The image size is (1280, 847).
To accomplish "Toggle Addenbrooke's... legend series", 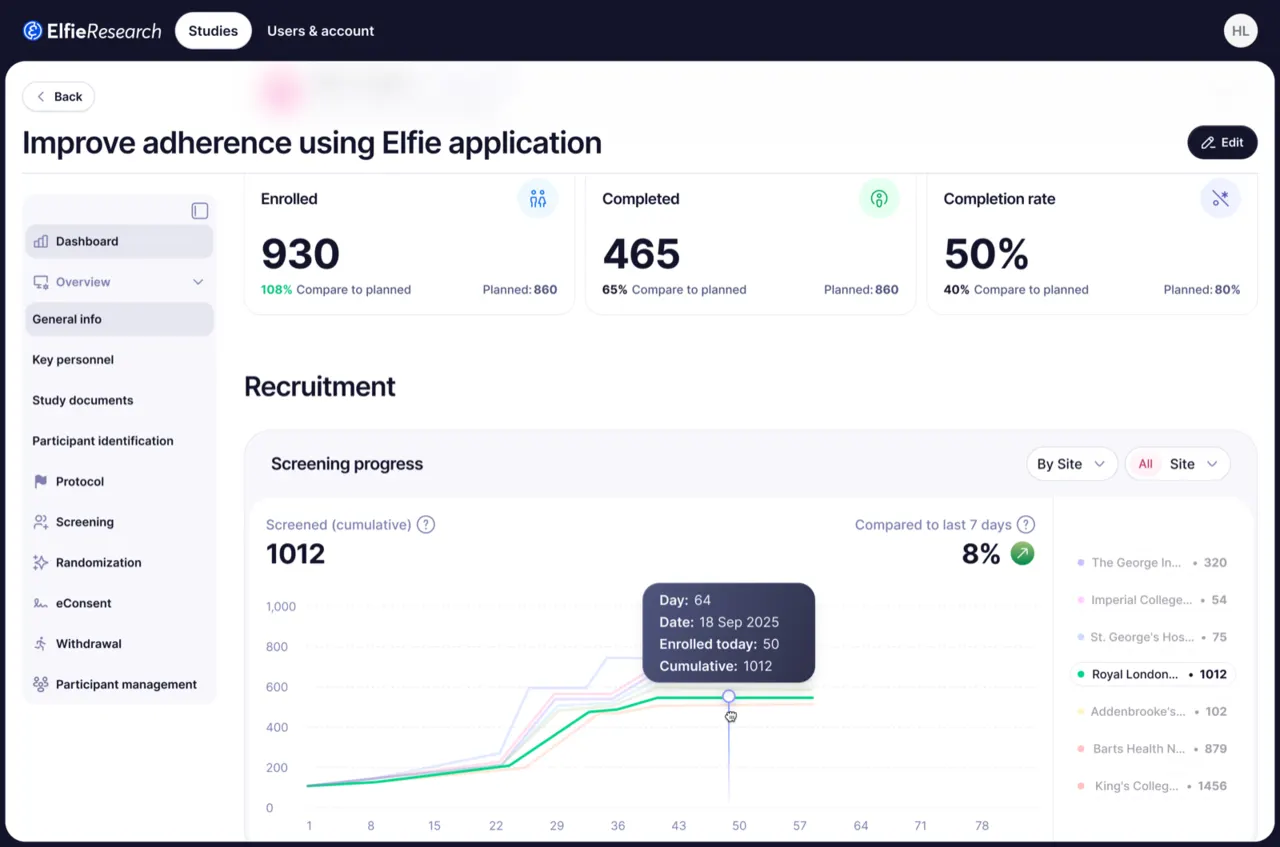I will (1153, 712).
